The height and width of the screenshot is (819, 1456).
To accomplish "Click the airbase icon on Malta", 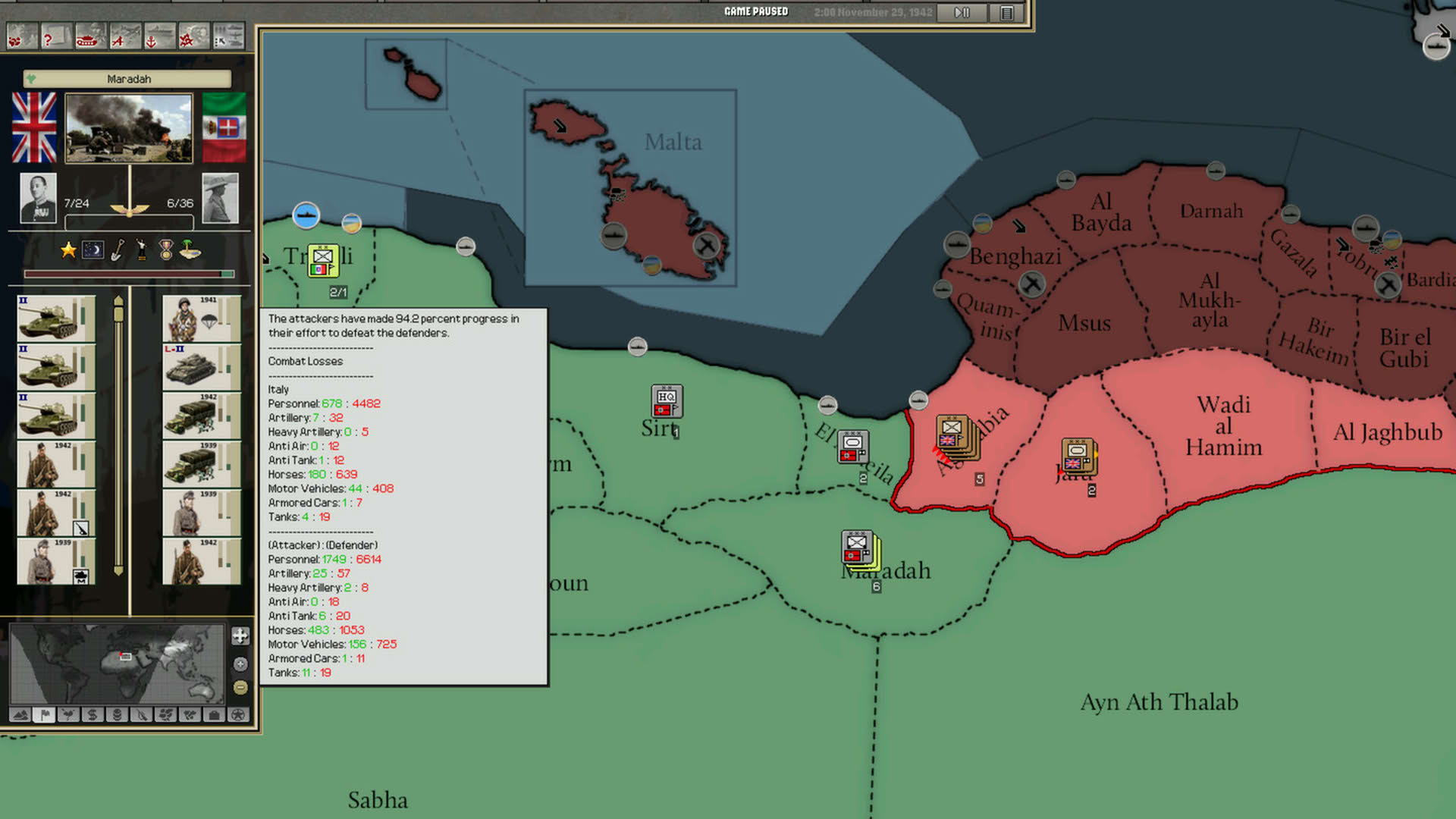I will point(706,245).
